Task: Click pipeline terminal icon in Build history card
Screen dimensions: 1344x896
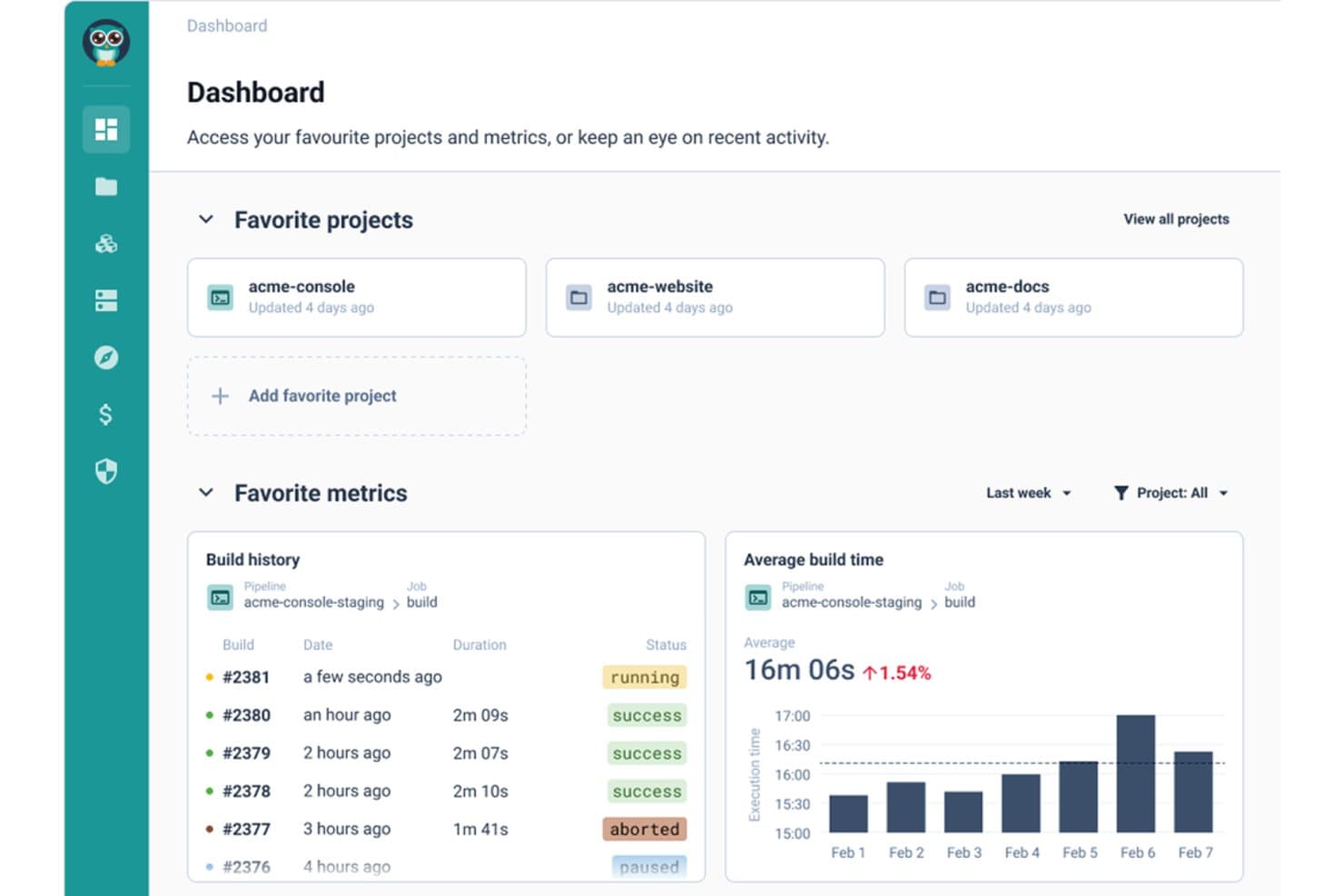Action: pyautogui.click(x=220, y=597)
